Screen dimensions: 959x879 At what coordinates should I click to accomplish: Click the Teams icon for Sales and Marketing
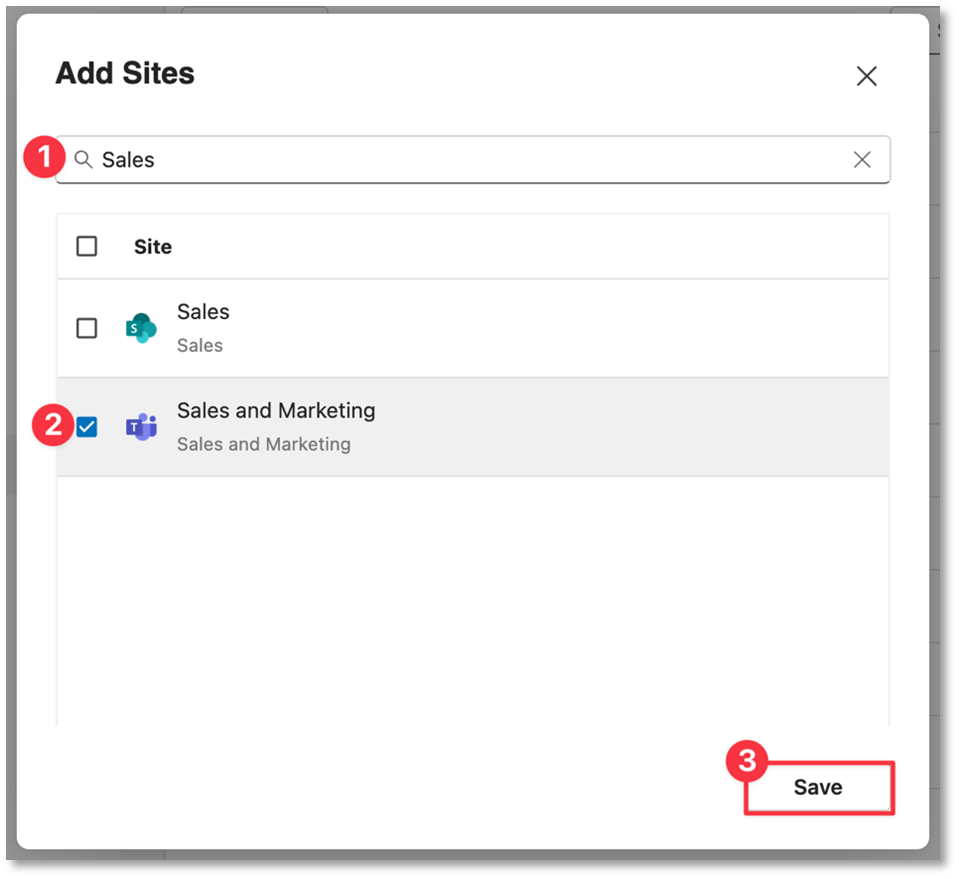[141, 427]
